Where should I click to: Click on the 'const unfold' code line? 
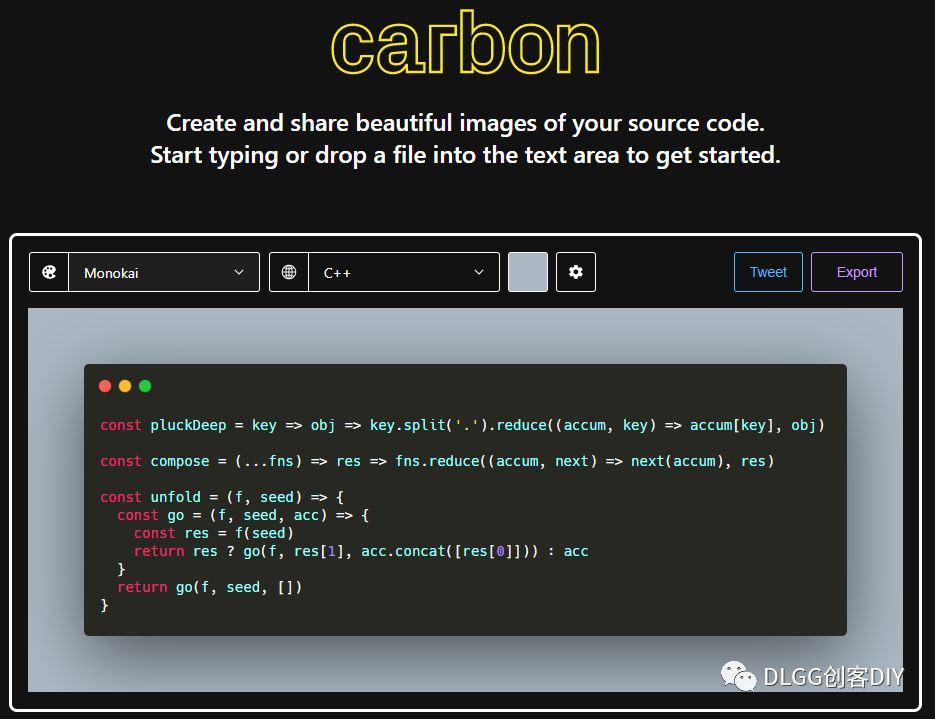point(222,497)
